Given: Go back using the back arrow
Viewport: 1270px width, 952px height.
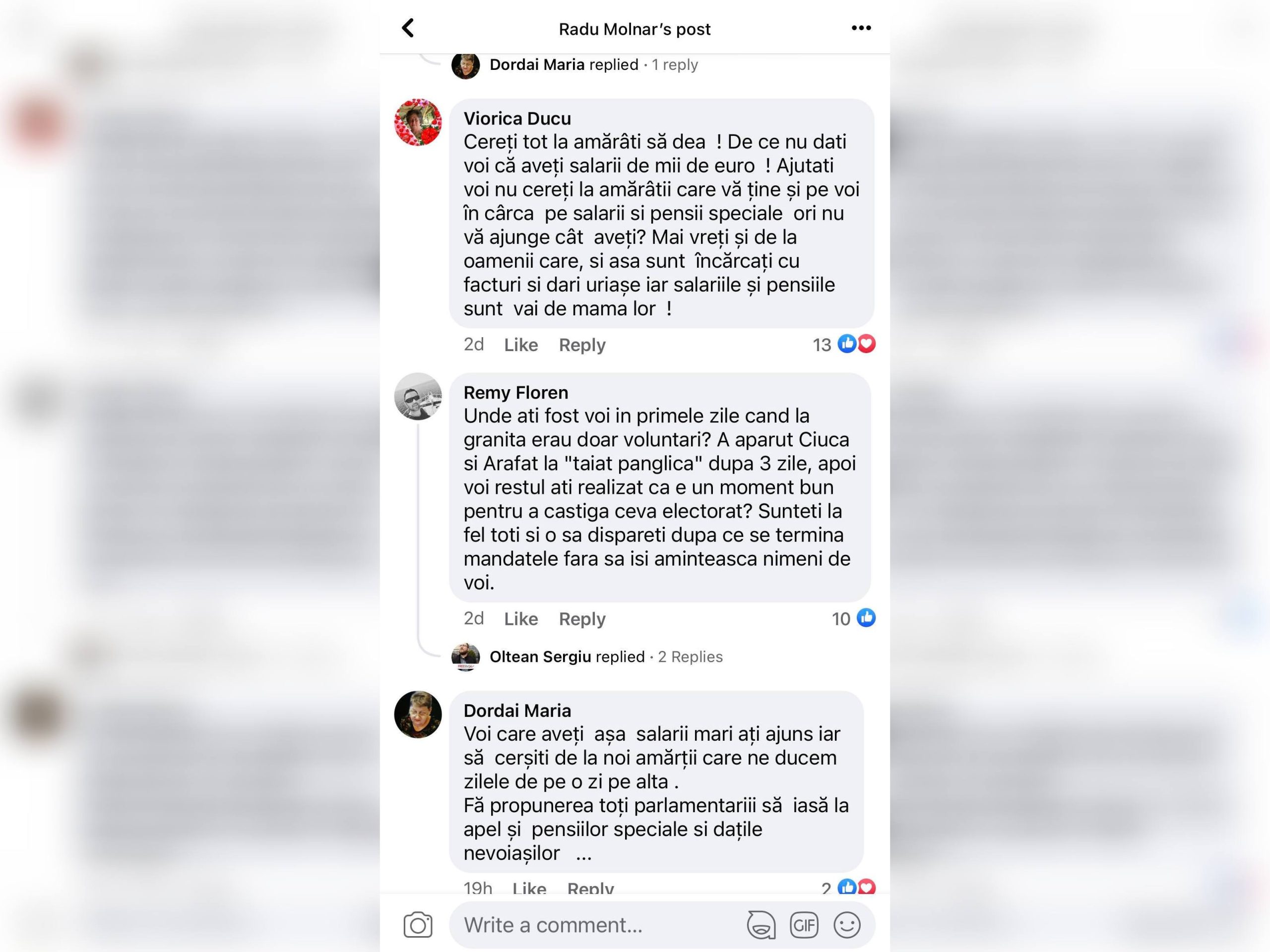Looking at the screenshot, I should point(408,28).
